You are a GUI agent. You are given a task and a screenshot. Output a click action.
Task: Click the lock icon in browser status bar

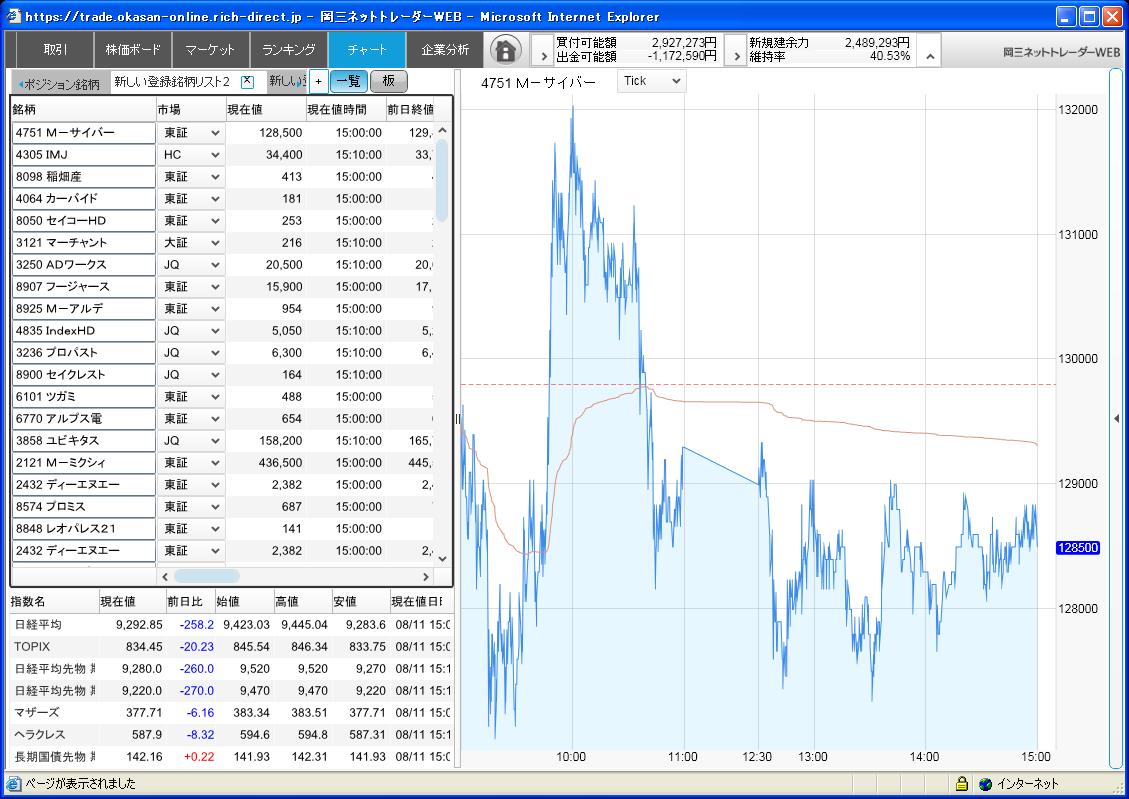pos(961,784)
